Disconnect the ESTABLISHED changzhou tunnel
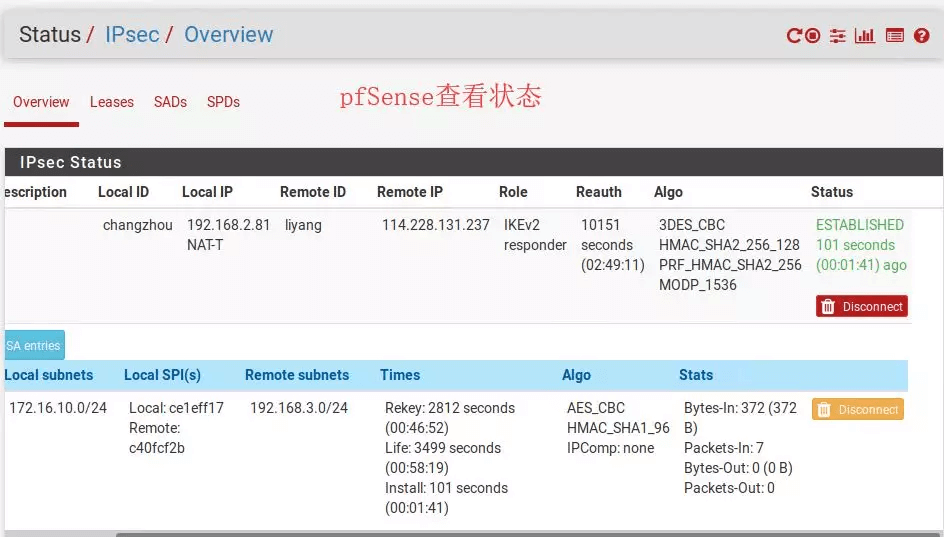The image size is (944, 537). (862, 306)
